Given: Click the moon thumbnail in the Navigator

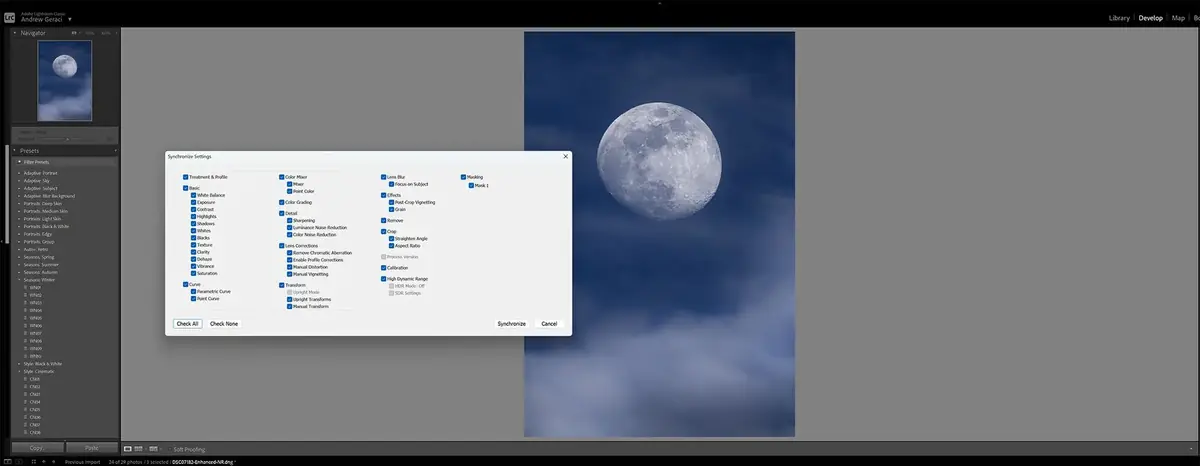Looking at the screenshot, I should coord(64,80).
